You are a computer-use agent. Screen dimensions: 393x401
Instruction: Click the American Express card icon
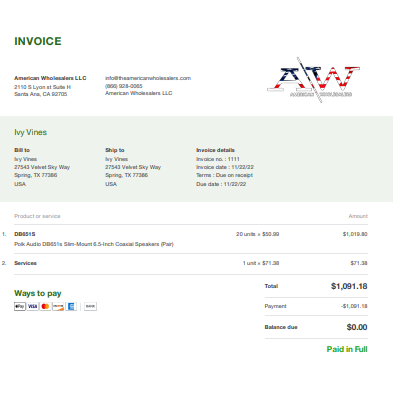coord(71,306)
